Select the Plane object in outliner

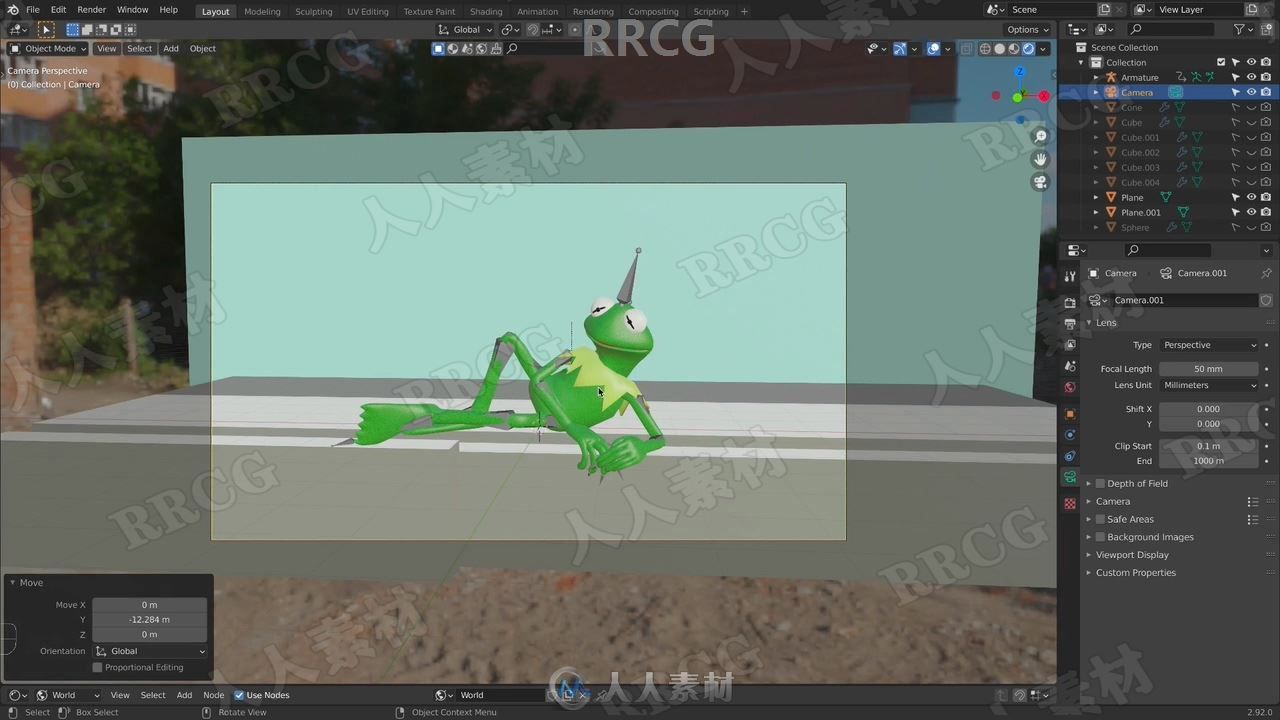click(1132, 197)
